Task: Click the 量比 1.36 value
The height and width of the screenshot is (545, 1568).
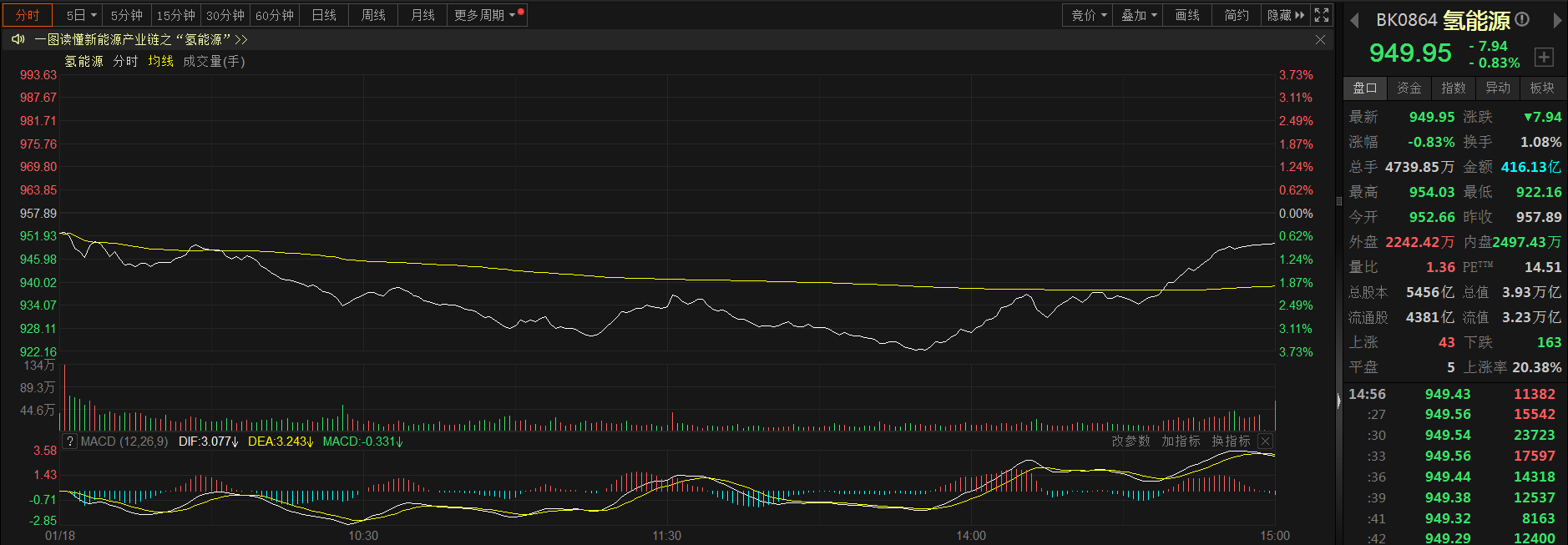Action: coord(1440,267)
